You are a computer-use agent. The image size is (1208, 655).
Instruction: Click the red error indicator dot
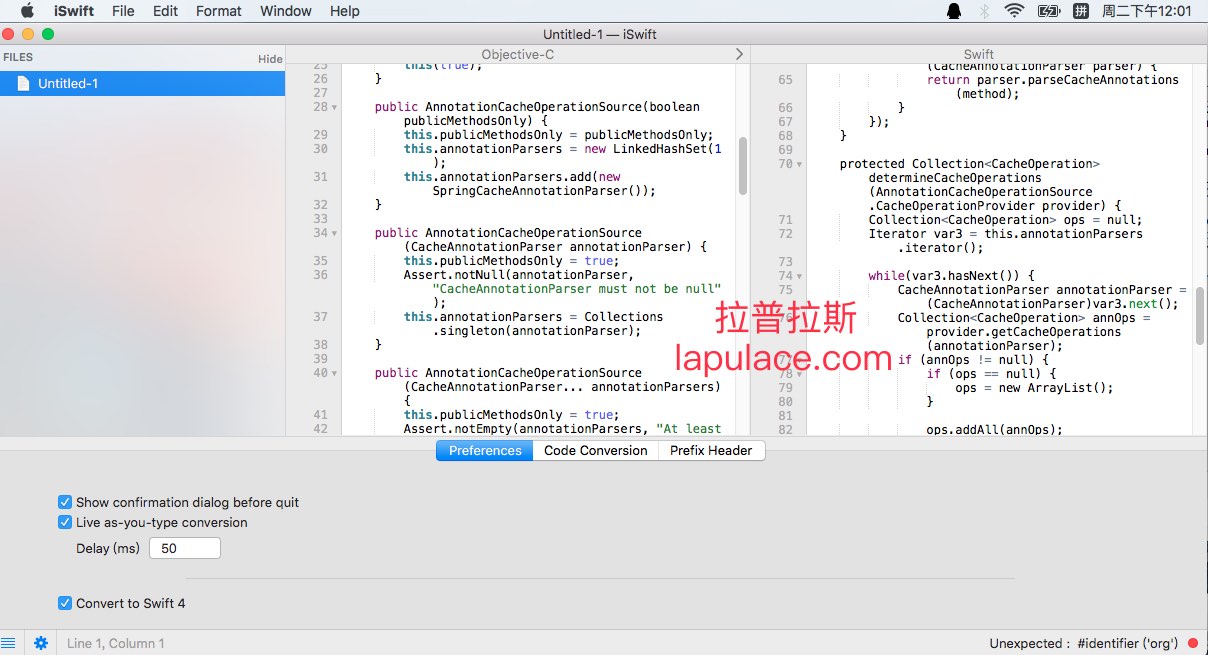click(x=1193, y=643)
